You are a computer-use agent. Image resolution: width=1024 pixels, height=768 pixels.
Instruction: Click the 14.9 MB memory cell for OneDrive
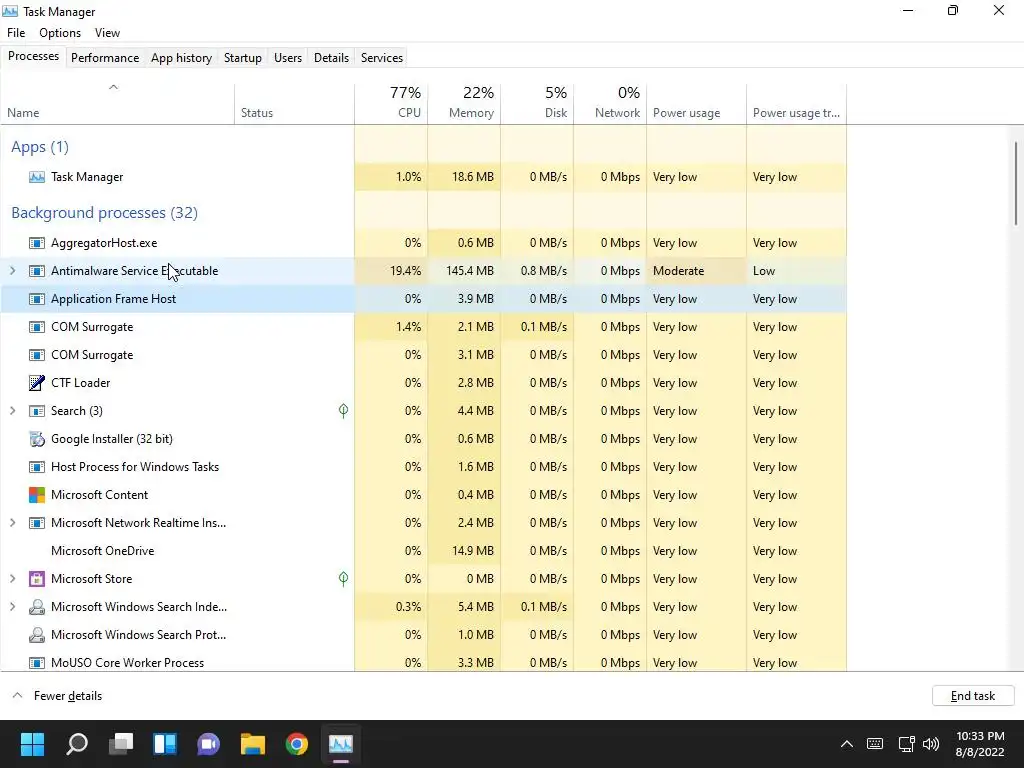[x=464, y=551]
